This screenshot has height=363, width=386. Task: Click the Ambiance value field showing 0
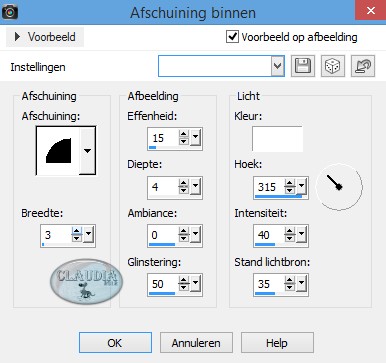tap(163, 235)
